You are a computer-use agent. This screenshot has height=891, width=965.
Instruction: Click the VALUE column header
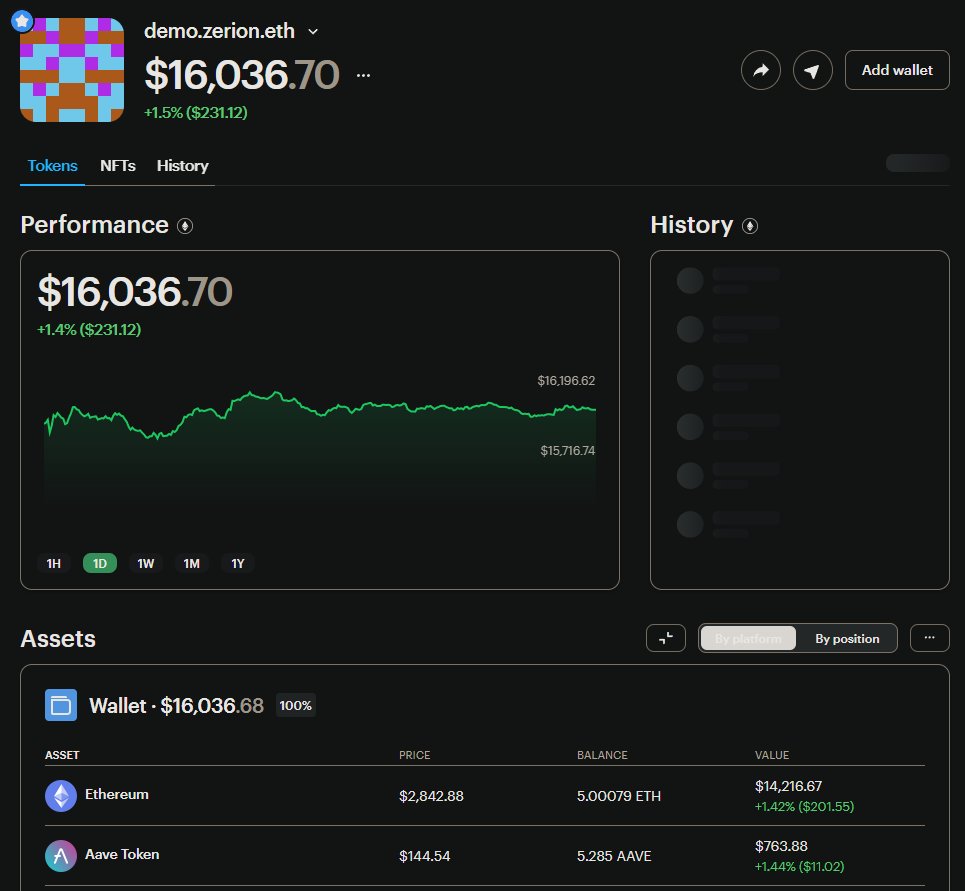click(772, 755)
